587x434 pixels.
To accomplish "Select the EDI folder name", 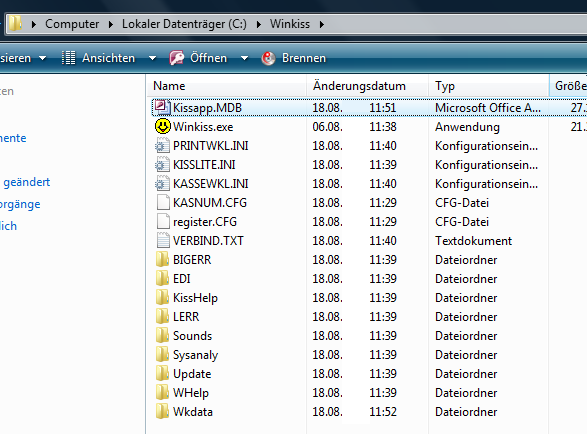I will click(182, 279).
